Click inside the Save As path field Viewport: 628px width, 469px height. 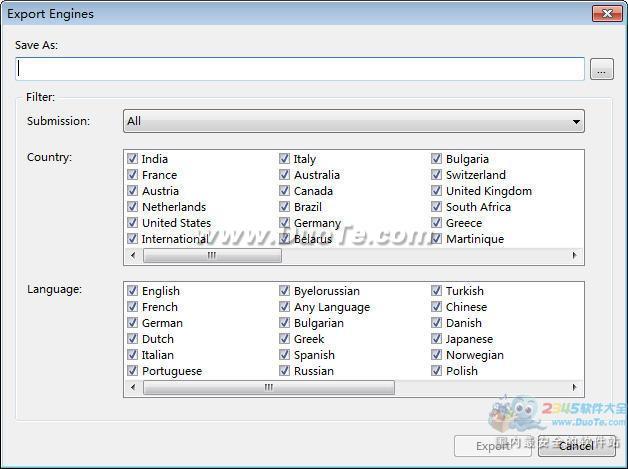[x=300, y=69]
